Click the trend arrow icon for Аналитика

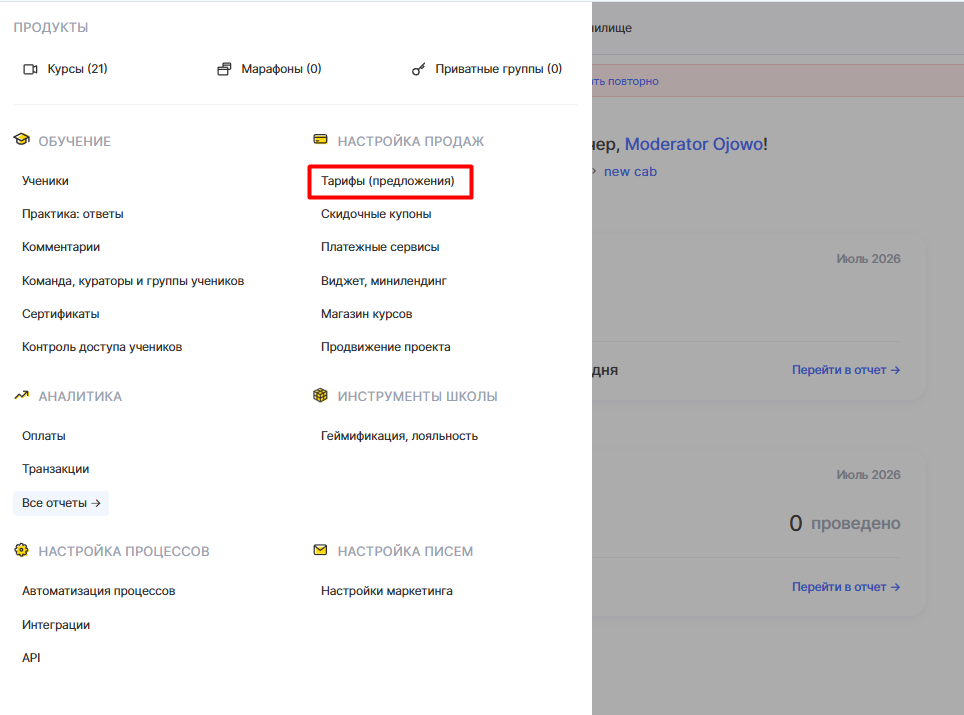pyautogui.click(x=22, y=395)
